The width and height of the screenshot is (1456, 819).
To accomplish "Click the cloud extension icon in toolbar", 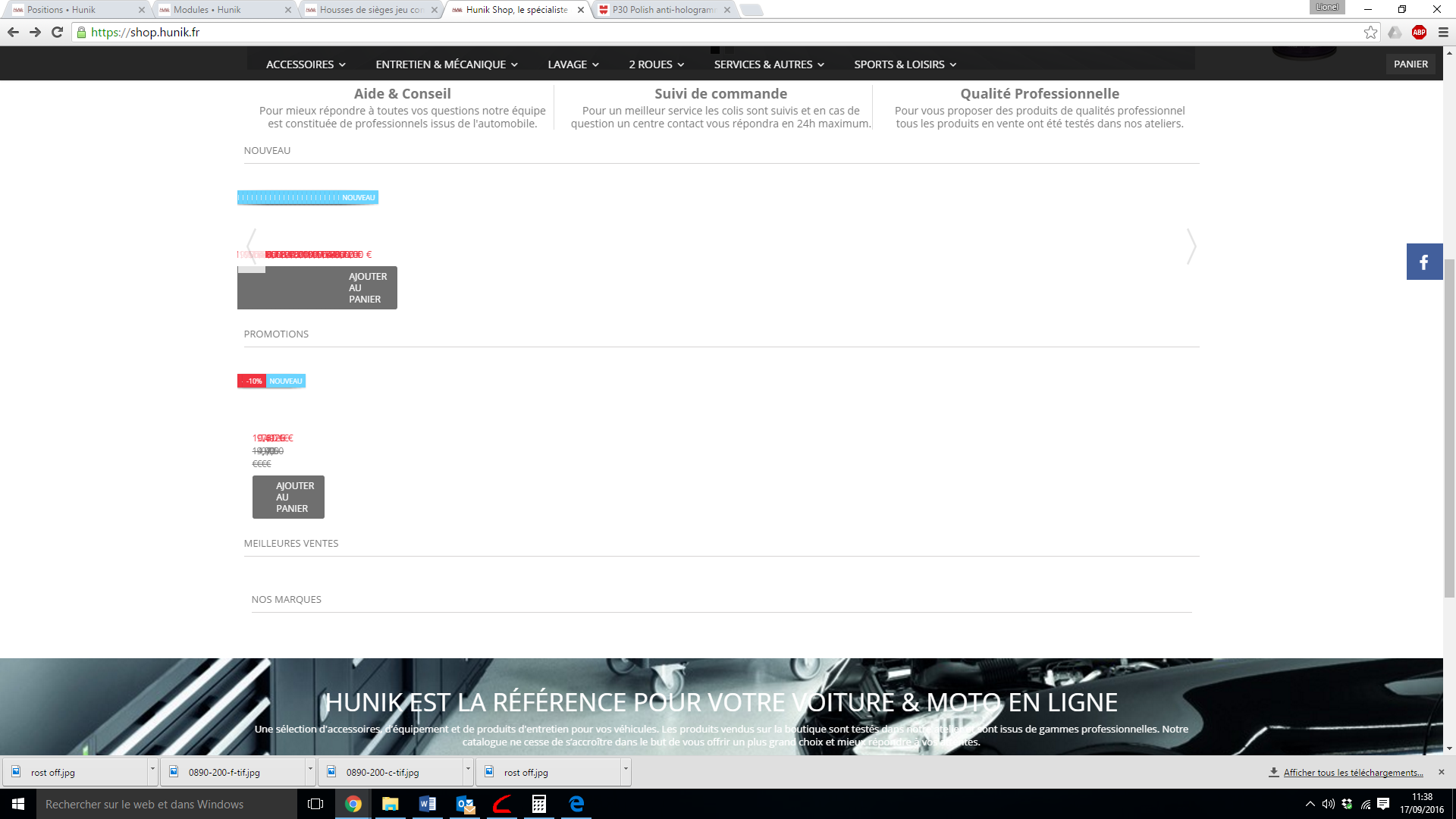I will [x=1395, y=32].
